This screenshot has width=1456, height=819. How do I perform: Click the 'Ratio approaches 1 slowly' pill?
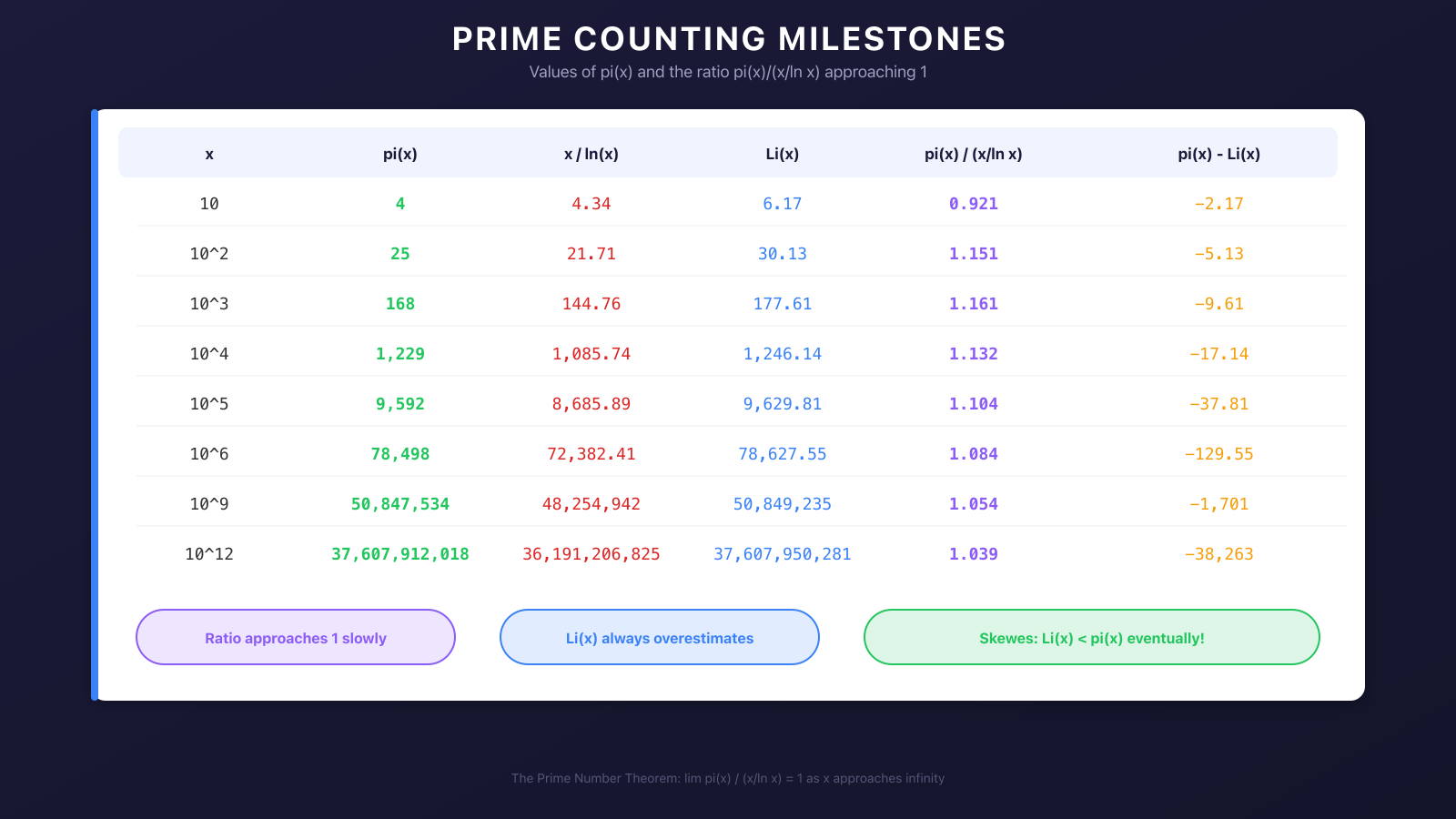click(296, 638)
